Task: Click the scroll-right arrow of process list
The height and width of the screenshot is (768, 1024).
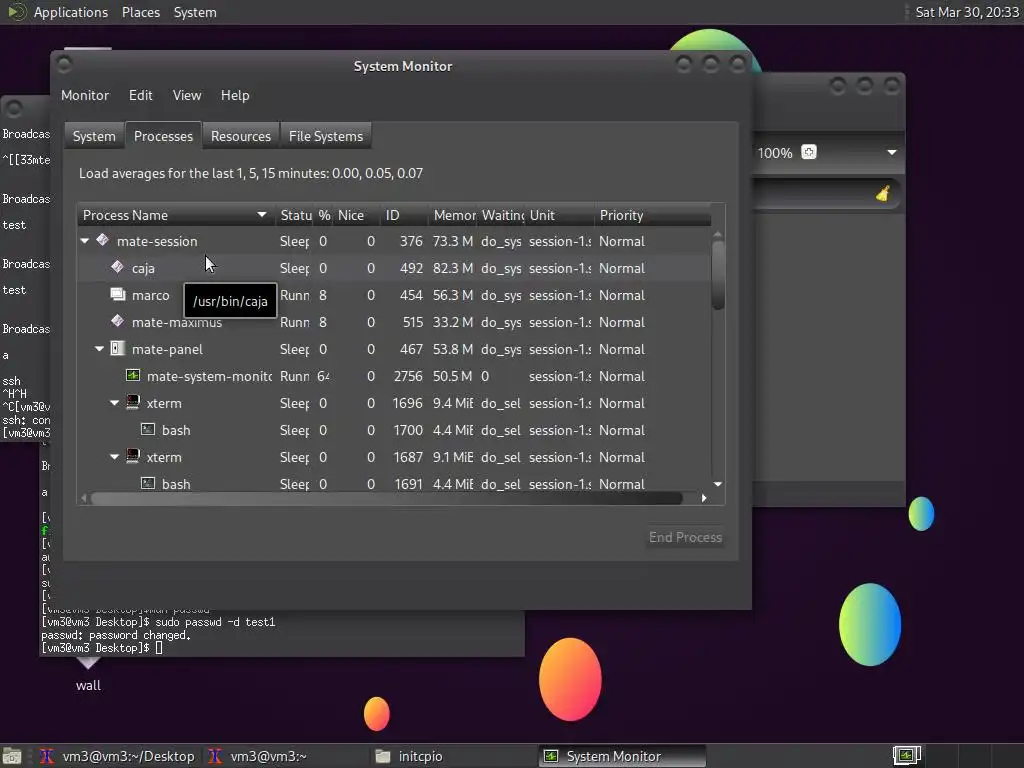Action: [x=703, y=498]
